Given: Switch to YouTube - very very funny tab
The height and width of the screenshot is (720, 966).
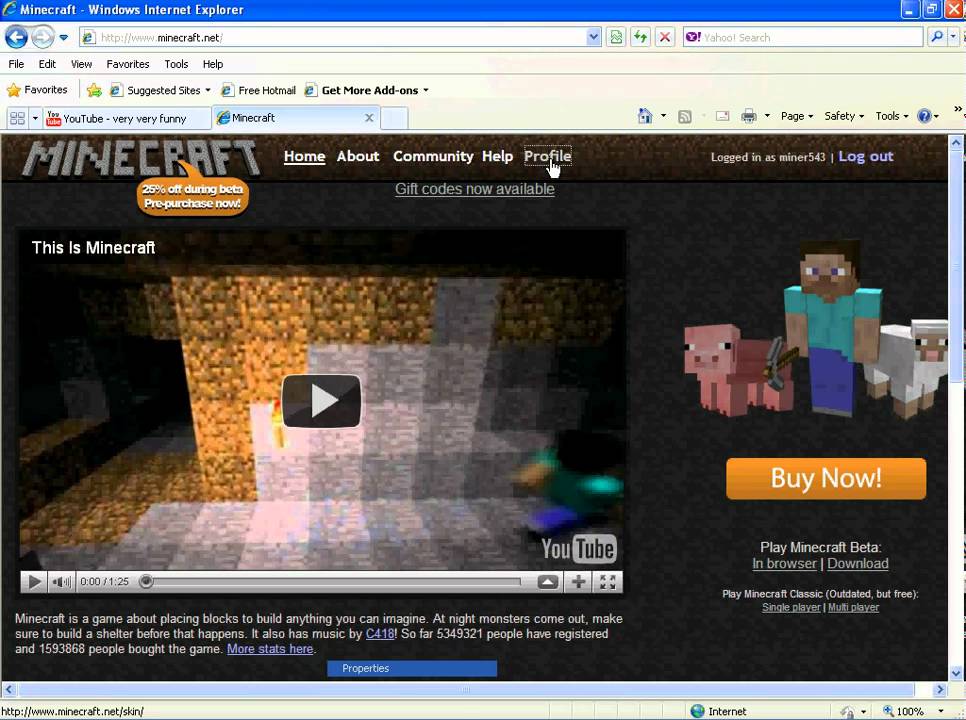Looking at the screenshot, I should [126, 118].
